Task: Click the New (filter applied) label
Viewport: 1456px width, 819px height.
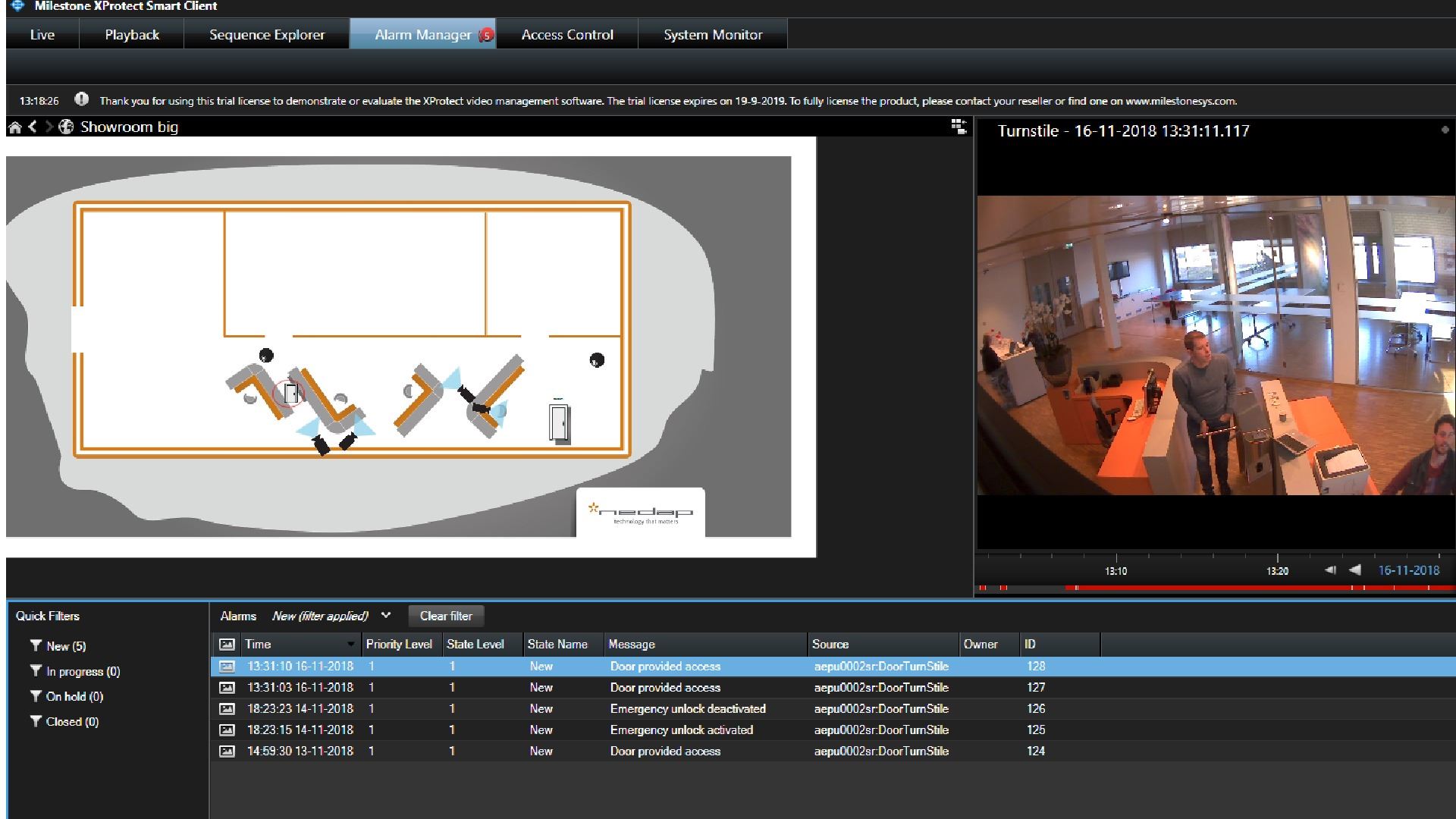Action: pyautogui.click(x=320, y=616)
